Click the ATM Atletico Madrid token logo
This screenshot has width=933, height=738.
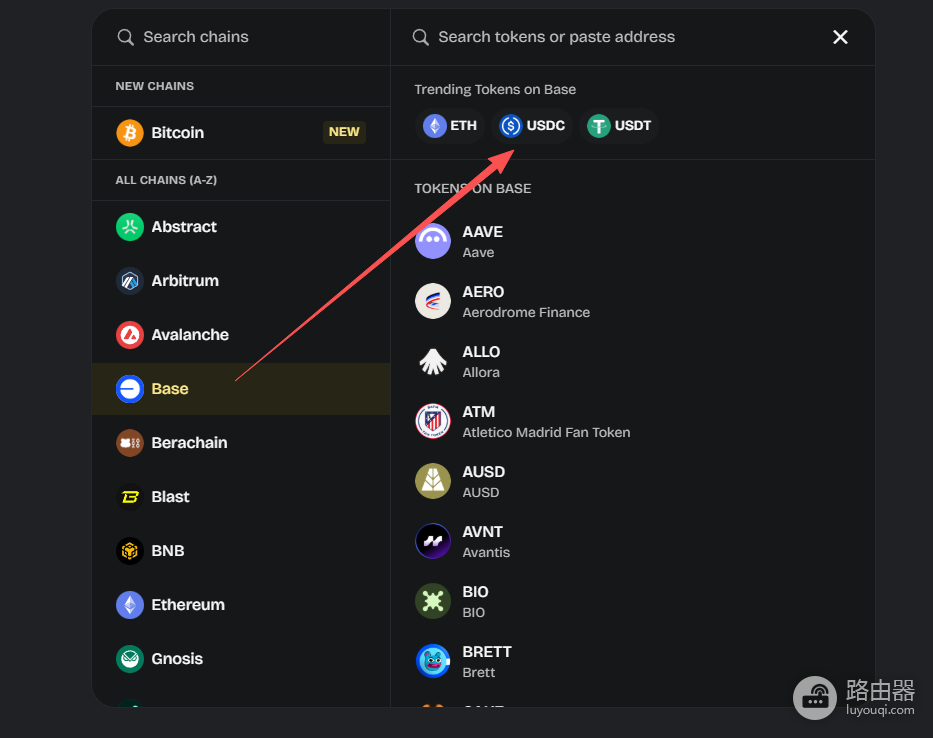[433, 421]
